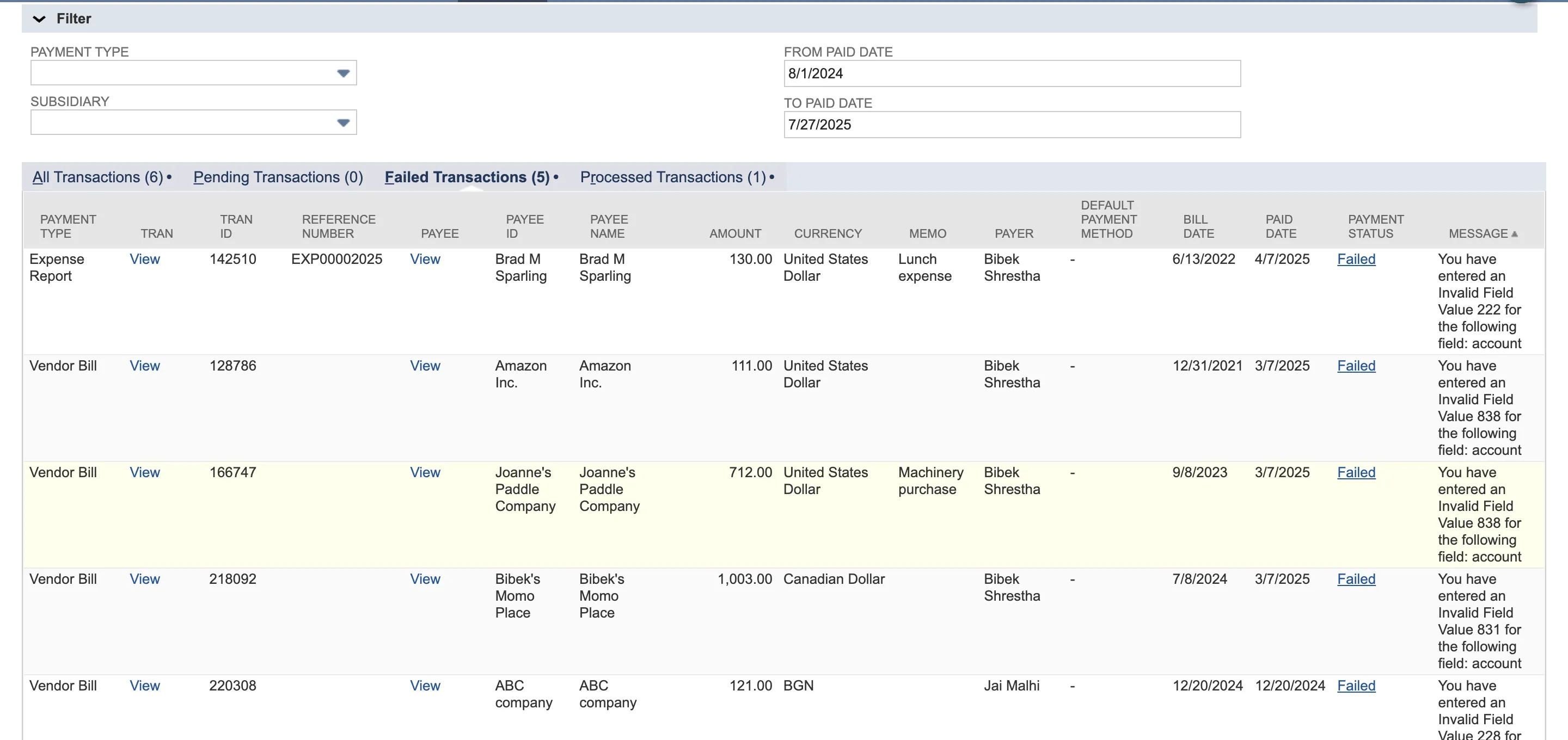The image size is (1568, 740).
Task: View payee for Brad M Sparling row
Action: pos(425,259)
